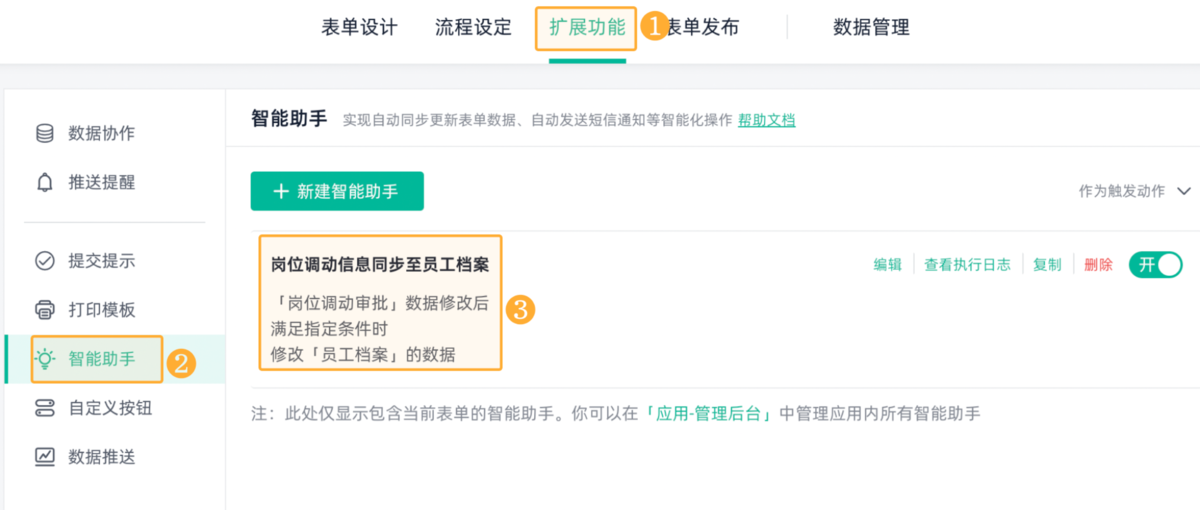The image size is (1200, 510).
Task: Click the chart icon beside 数据推送
Action: coord(44,457)
